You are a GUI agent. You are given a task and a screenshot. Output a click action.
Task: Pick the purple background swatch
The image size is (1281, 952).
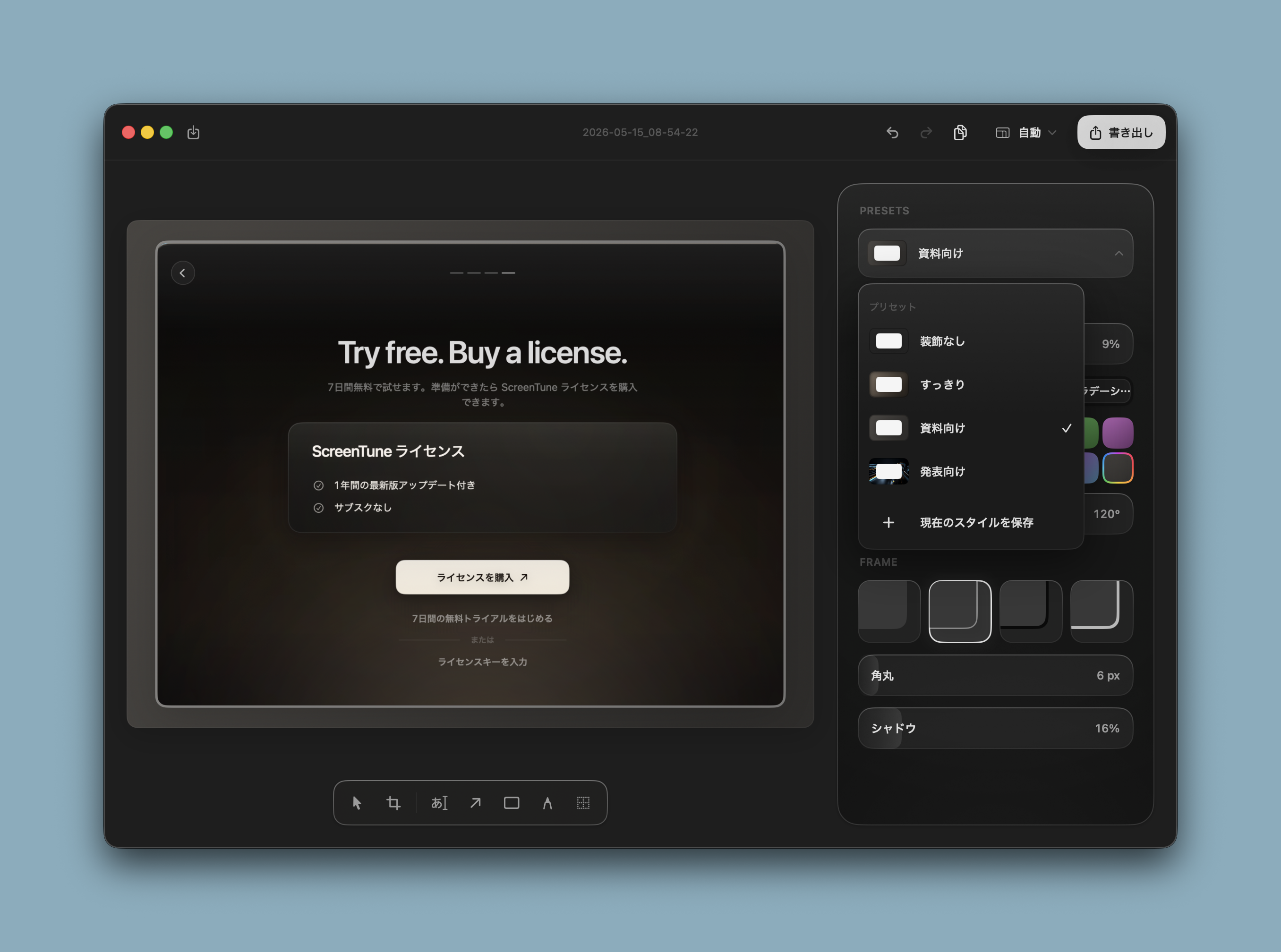click(x=1118, y=433)
